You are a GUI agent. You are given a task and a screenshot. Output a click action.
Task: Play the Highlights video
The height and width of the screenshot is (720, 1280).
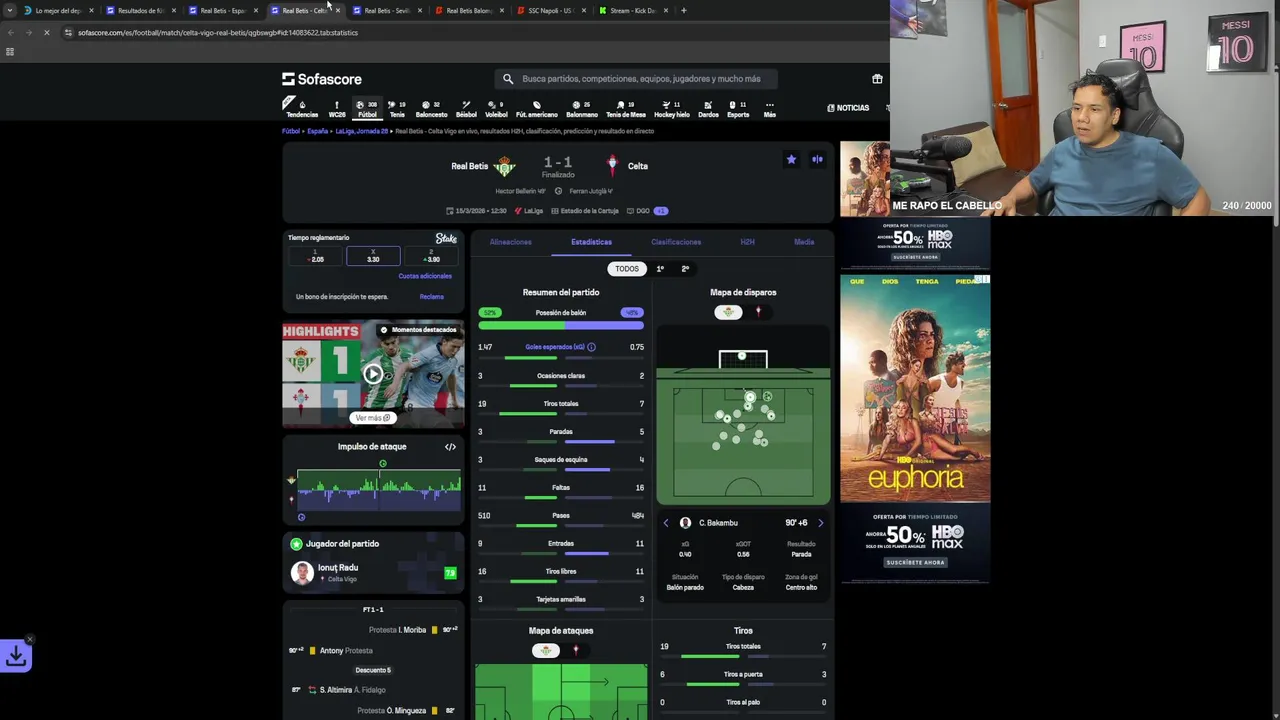click(373, 374)
